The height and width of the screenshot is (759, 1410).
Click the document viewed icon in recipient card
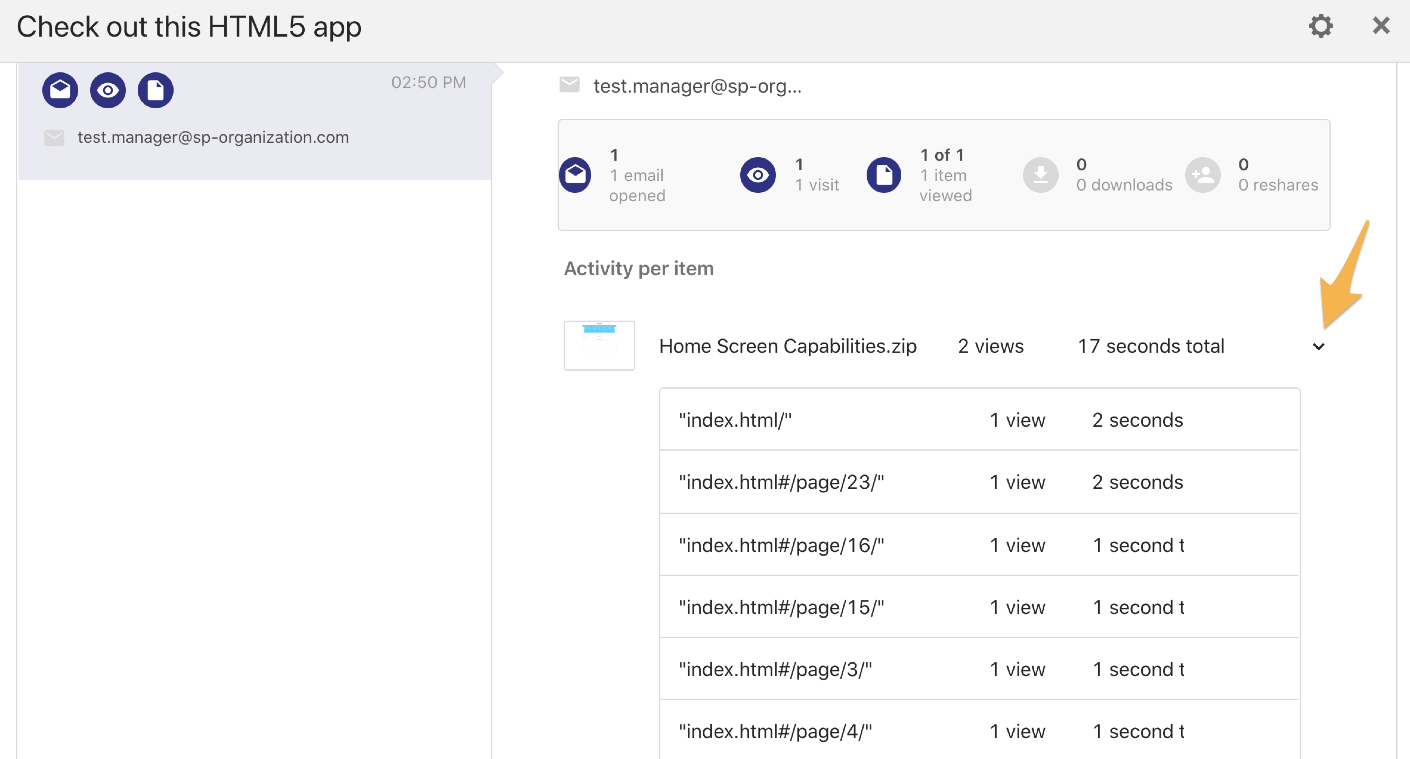point(156,90)
